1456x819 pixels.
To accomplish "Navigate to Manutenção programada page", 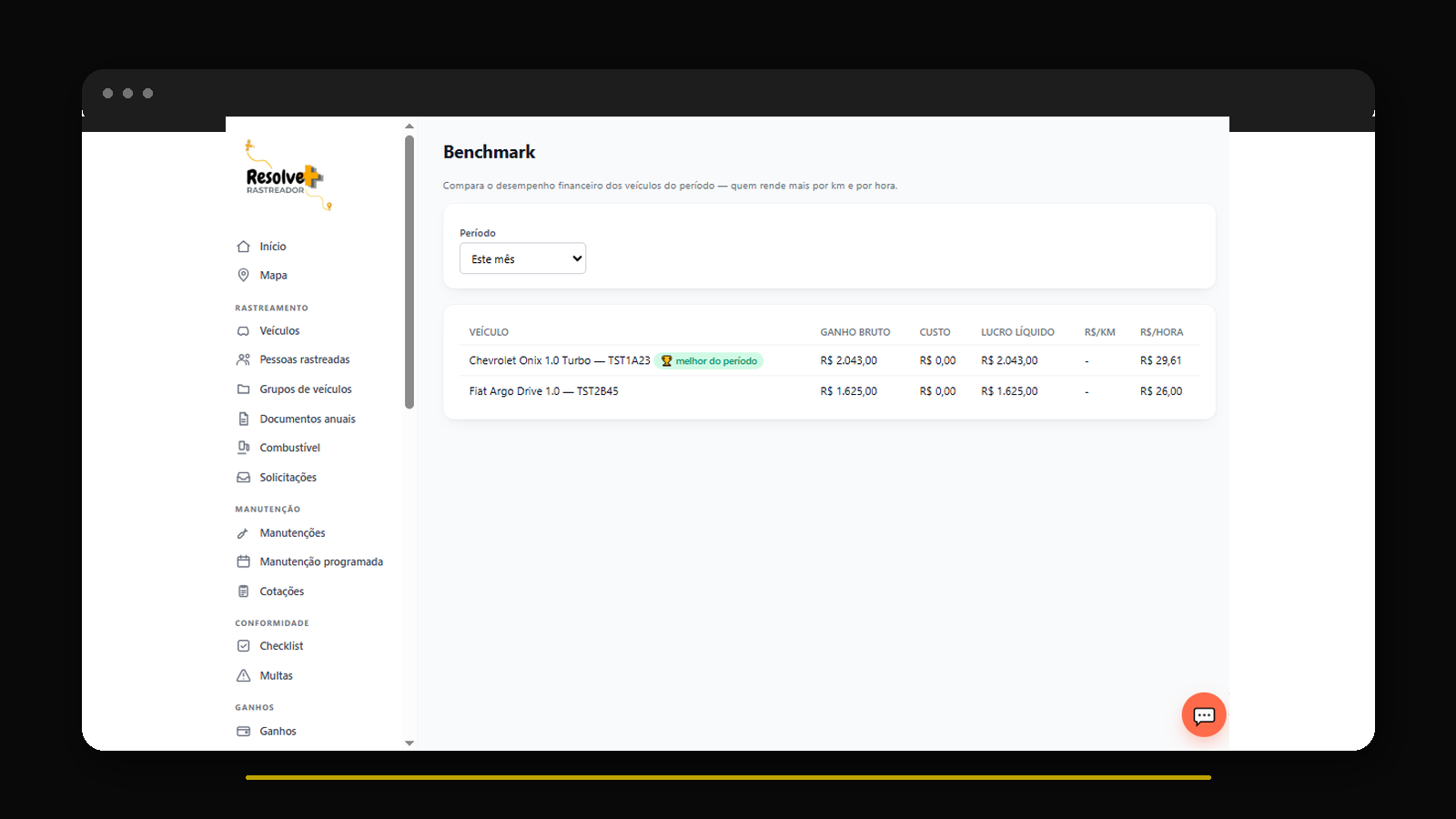I will point(321,561).
